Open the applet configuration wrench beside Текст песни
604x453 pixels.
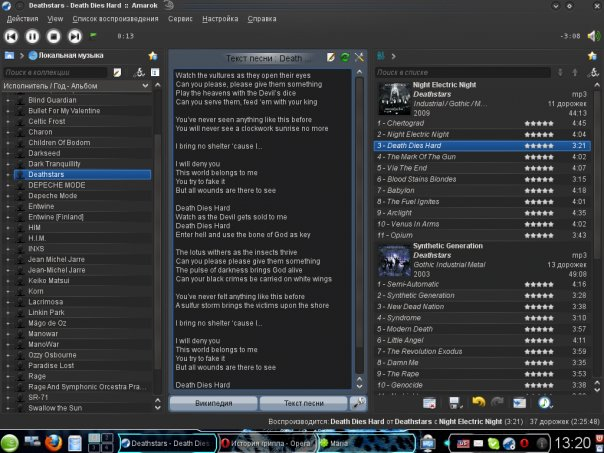359,403
